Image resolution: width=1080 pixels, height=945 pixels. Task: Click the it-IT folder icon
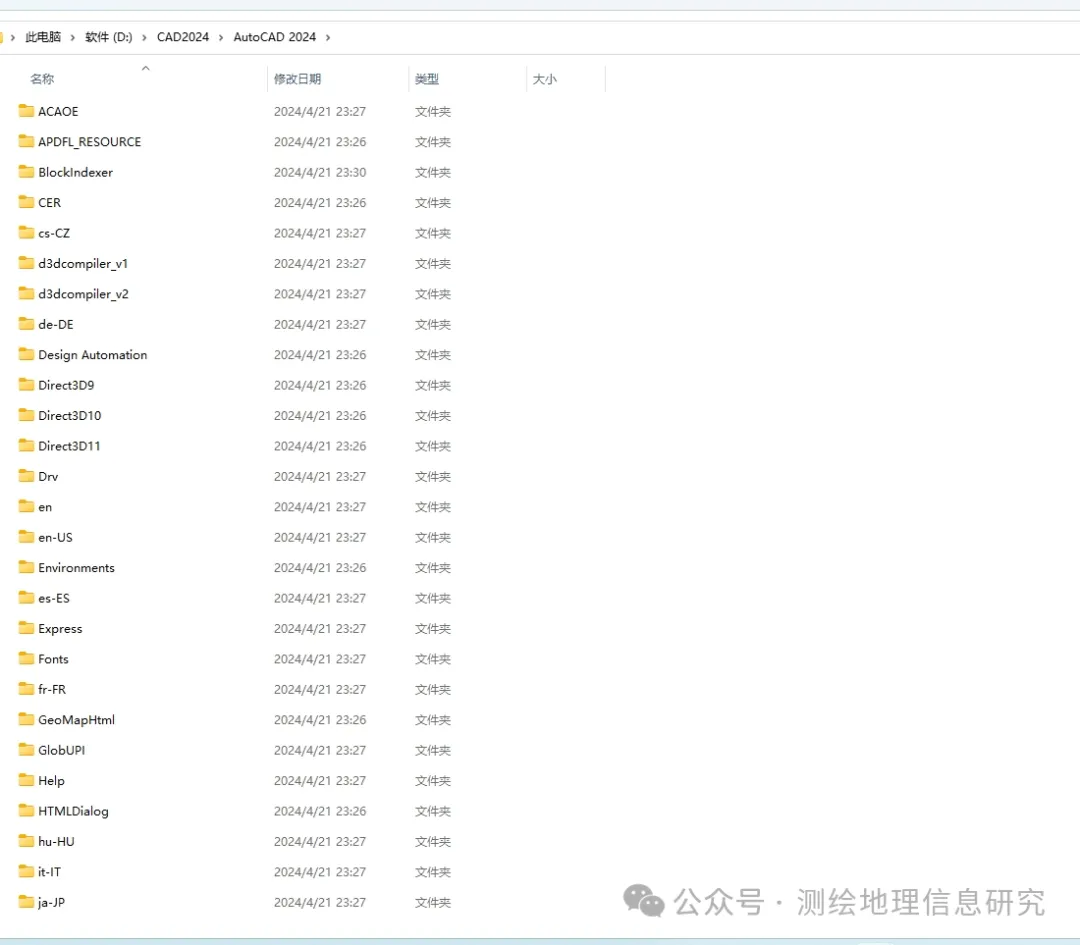(x=26, y=871)
